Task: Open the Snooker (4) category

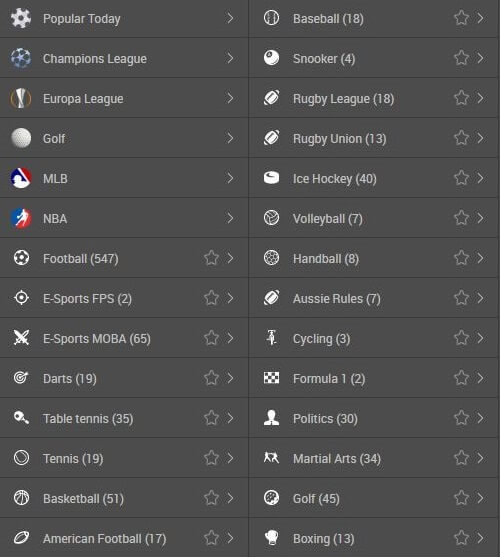Action: (374, 58)
